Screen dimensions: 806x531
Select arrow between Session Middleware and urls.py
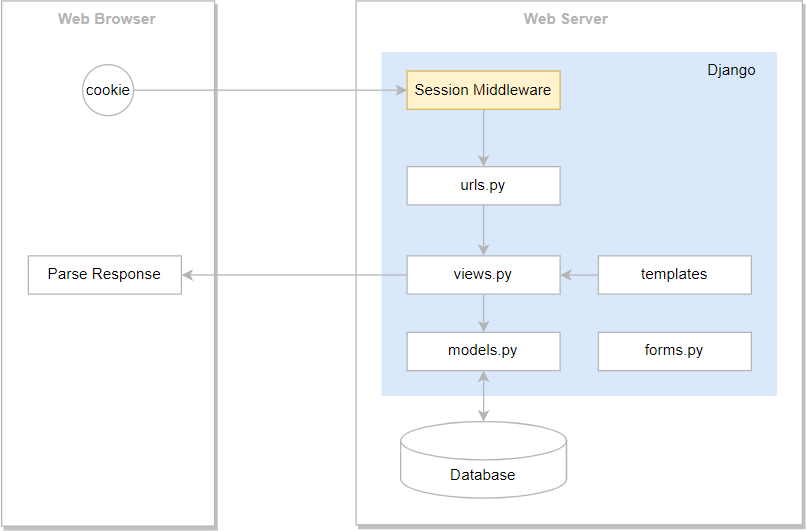[484, 137]
